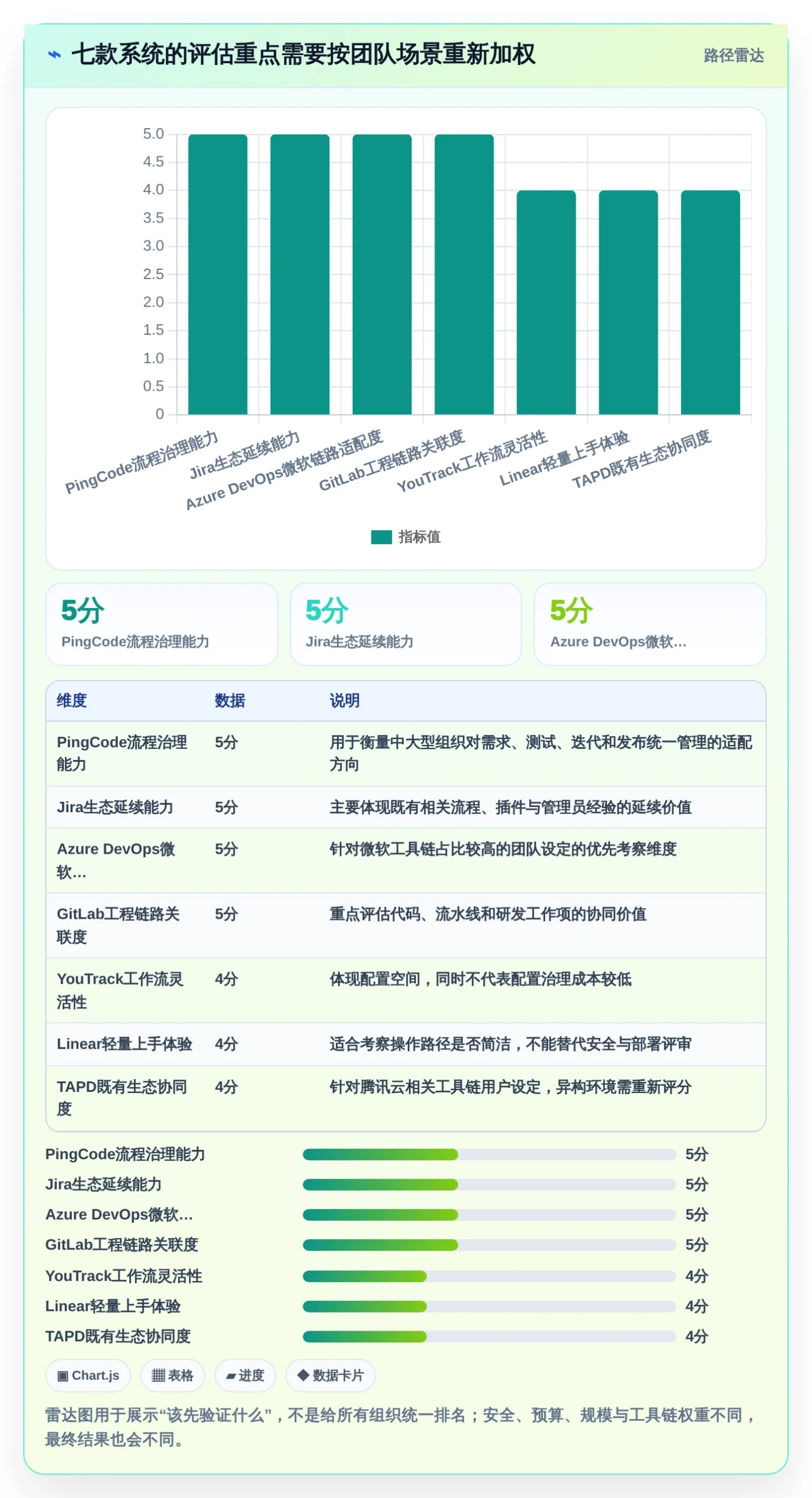The image size is (812, 1498).
Task: Click the footnote text starting 雷达图用于展示
Action: pyautogui.click(x=401, y=1428)
